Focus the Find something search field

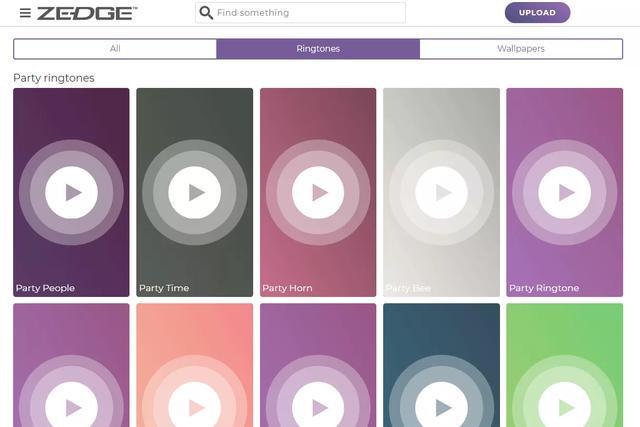tap(308, 13)
